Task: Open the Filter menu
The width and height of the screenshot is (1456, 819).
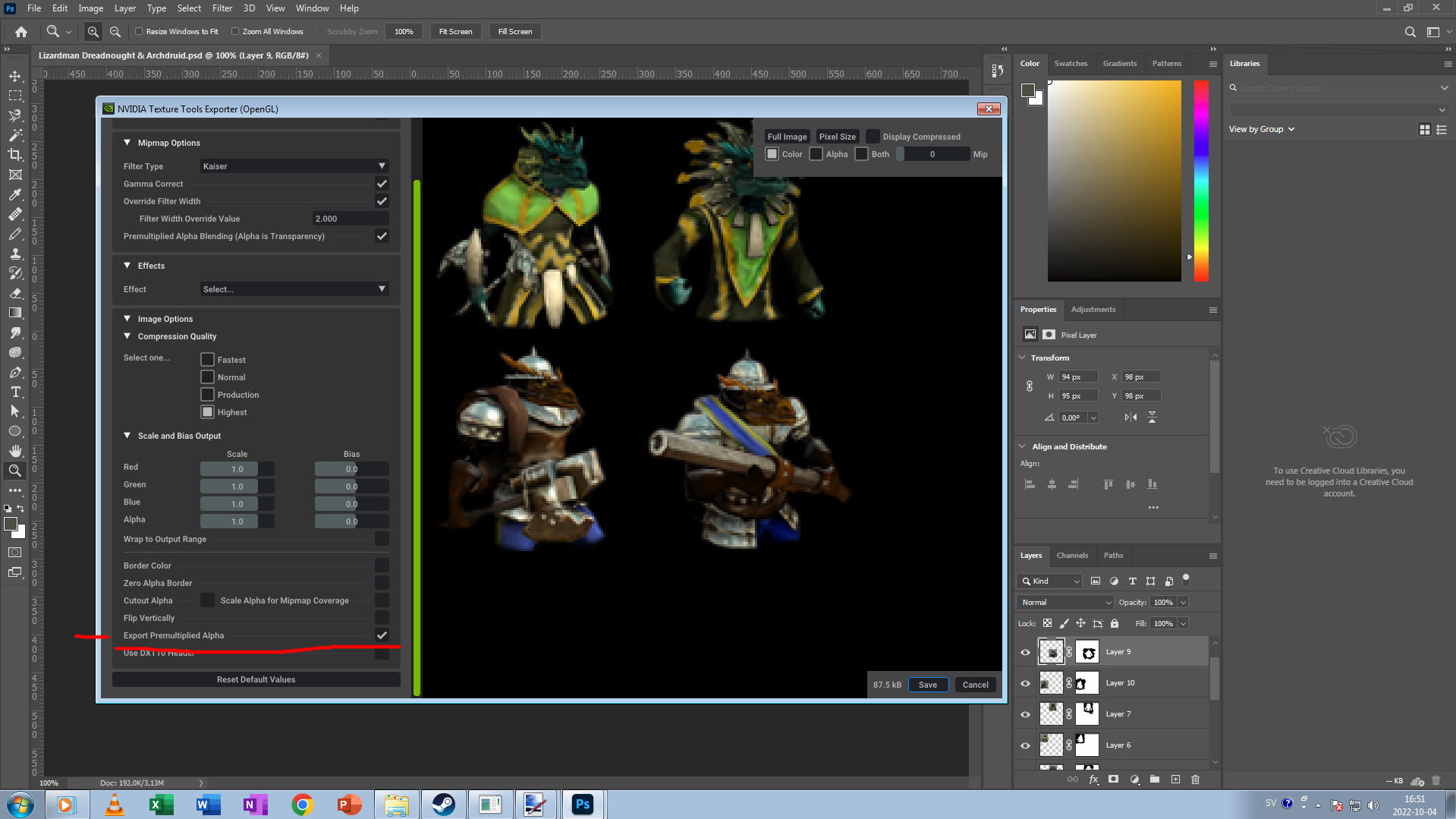Action: [222, 8]
